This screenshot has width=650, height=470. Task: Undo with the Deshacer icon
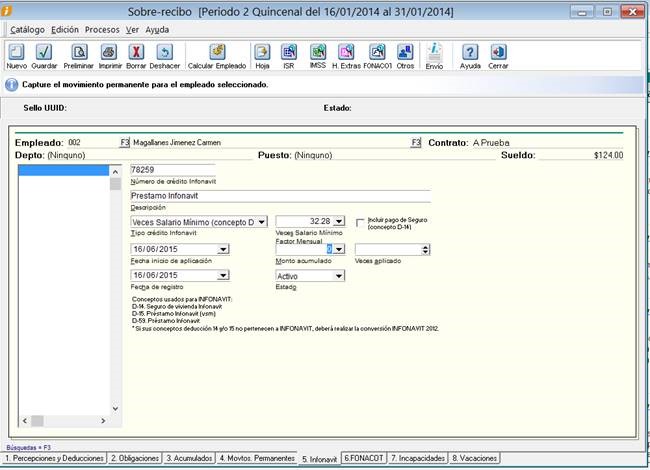coord(165,52)
